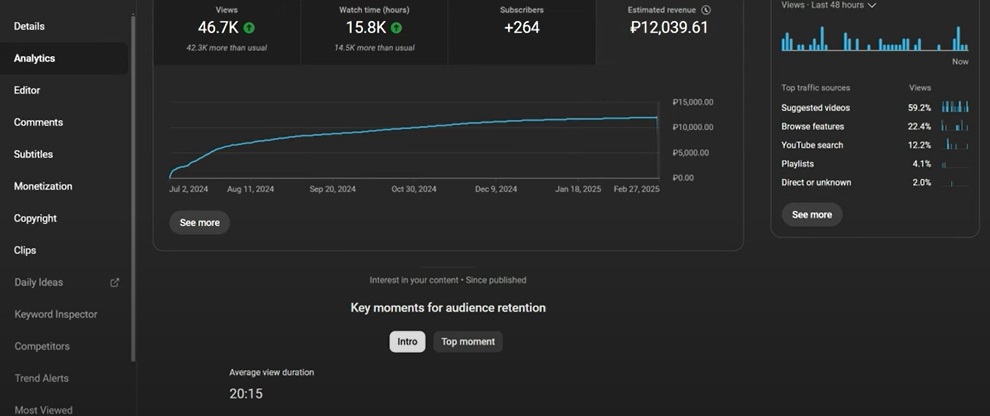The image size is (990, 416).
Task: Click the Playlists sparkline chart
Action: [955, 164]
